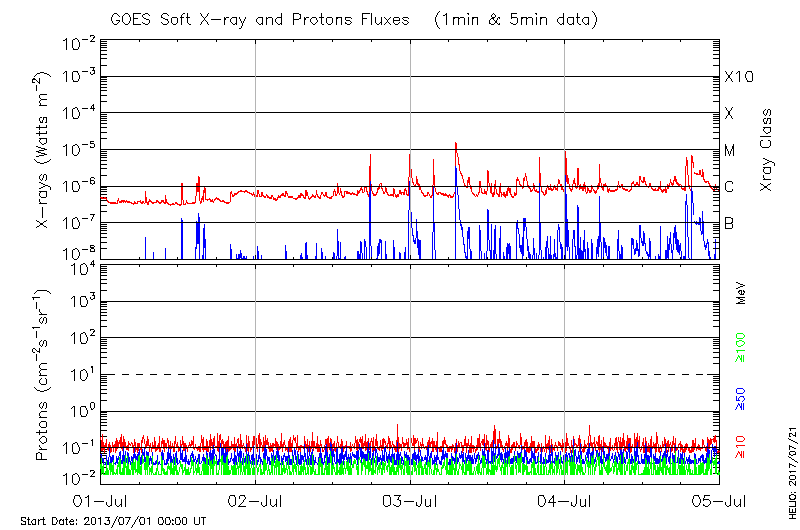Click the red ≥10 MeV legend label
Viewport: 800px width, 530px height.
[x=742, y=447]
